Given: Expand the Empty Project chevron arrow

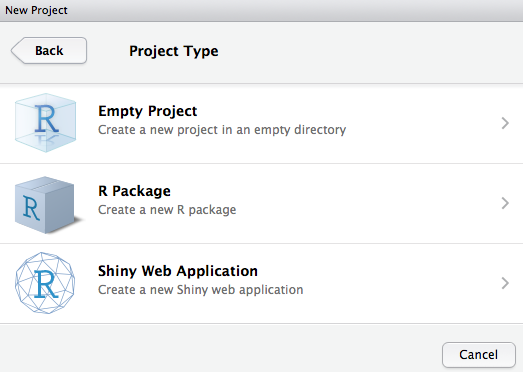Looking at the screenshot, I should pyautogui.click(x=505, y=123).
